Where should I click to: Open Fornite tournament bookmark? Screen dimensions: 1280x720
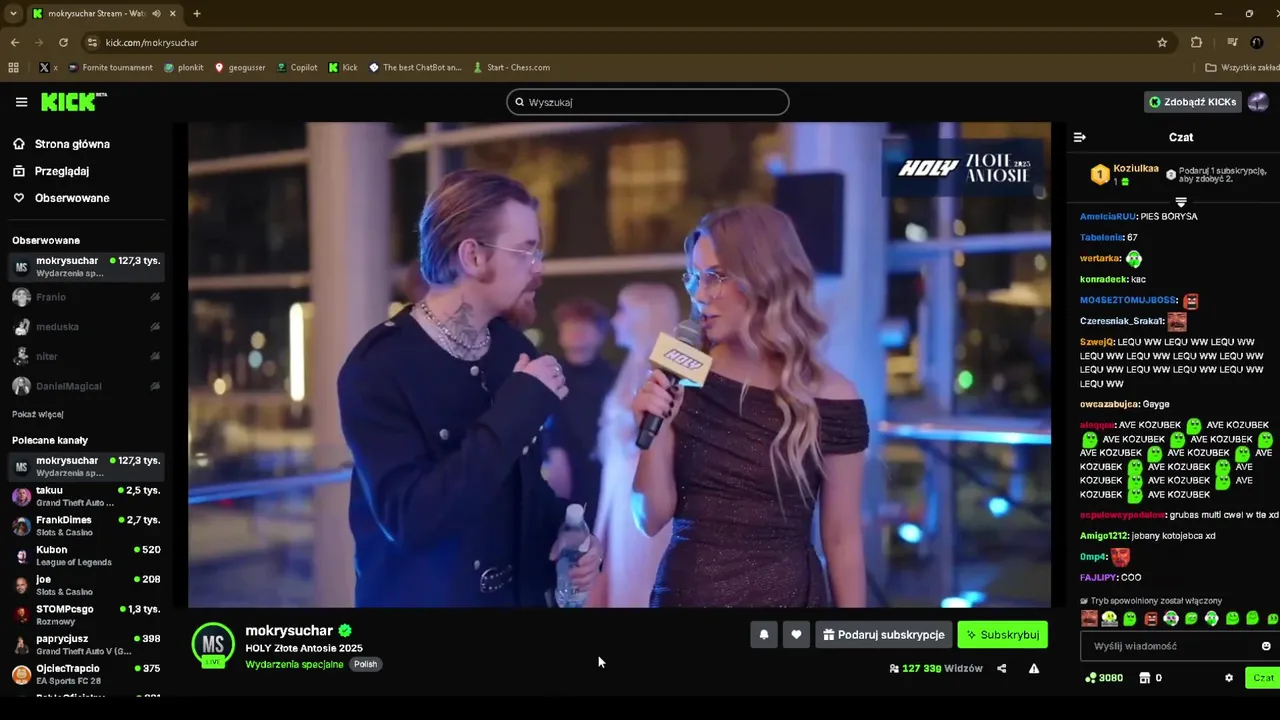click(110, 68)
